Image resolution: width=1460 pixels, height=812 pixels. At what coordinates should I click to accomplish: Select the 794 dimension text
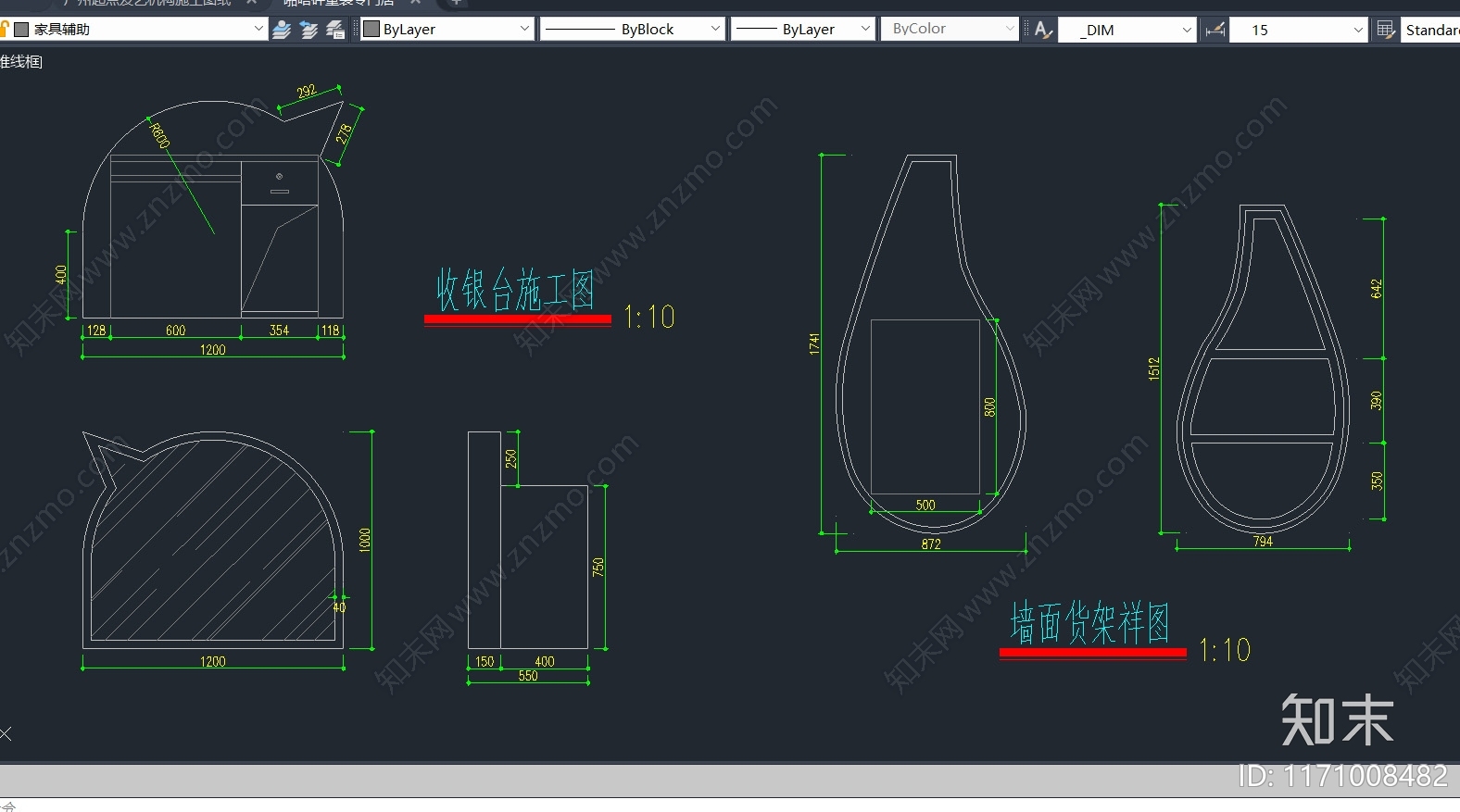[1263, 542]
